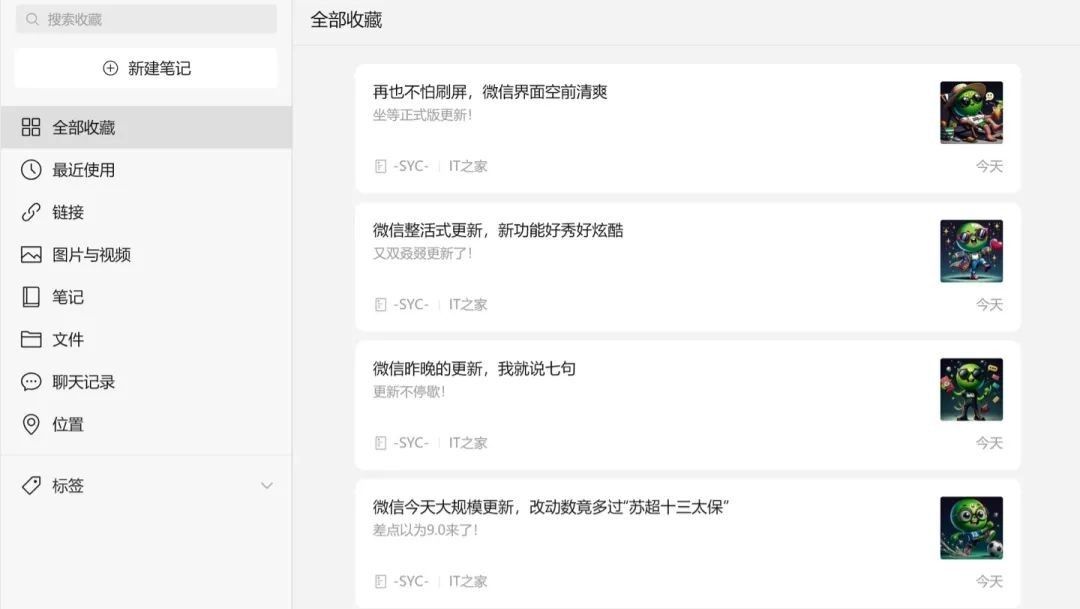Expand the 标签 section chevron
Image resolution: width=1080 pixels, height=609 pixels.
(266, 485)
